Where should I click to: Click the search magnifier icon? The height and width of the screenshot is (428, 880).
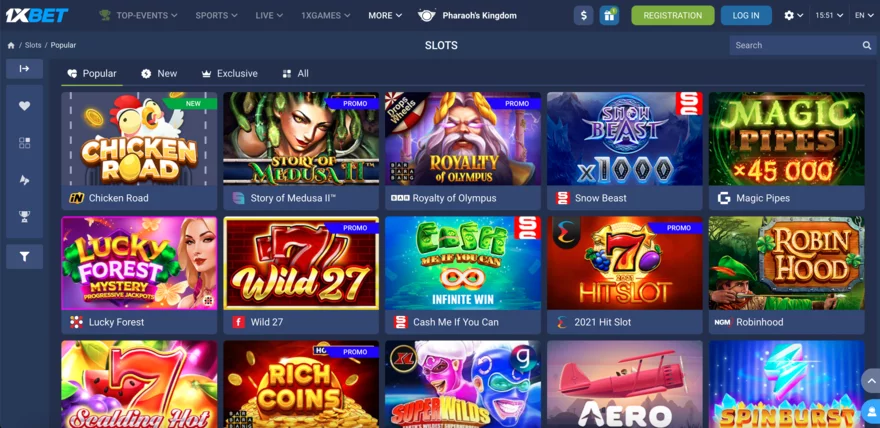coord(867,45)
